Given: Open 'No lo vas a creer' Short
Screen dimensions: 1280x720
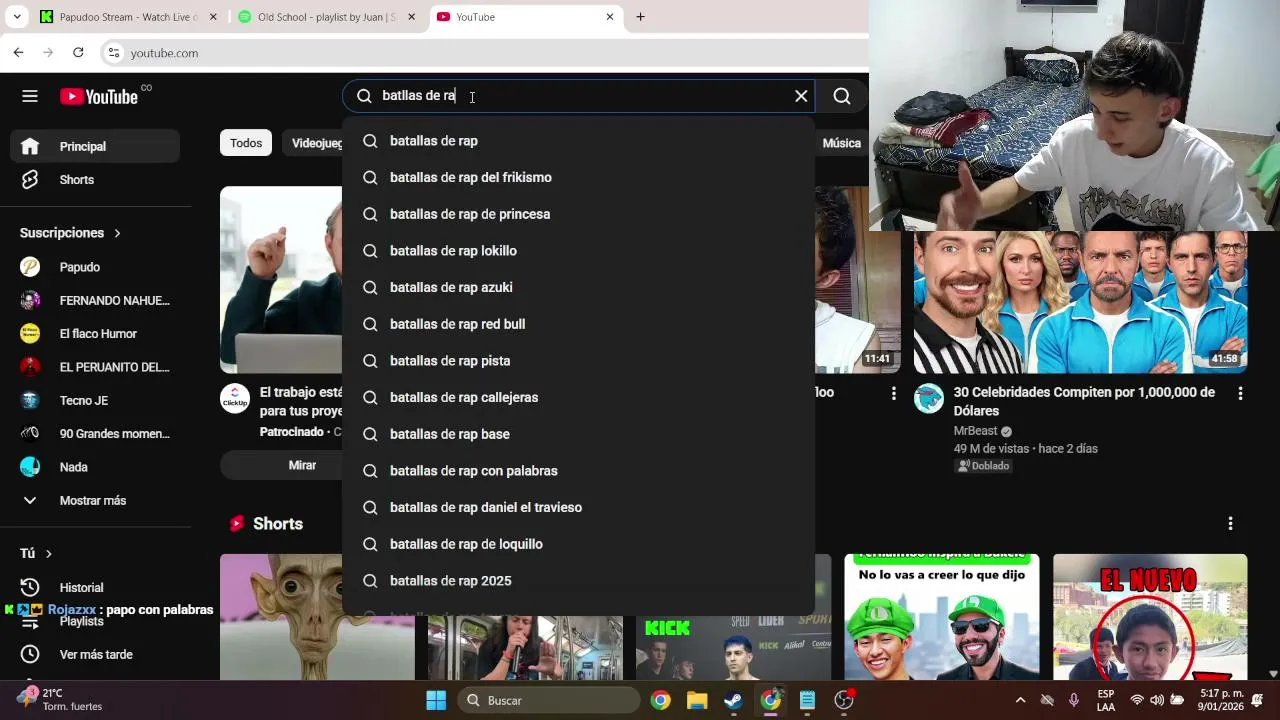Looking at the screenshot, I should point(941,617).
